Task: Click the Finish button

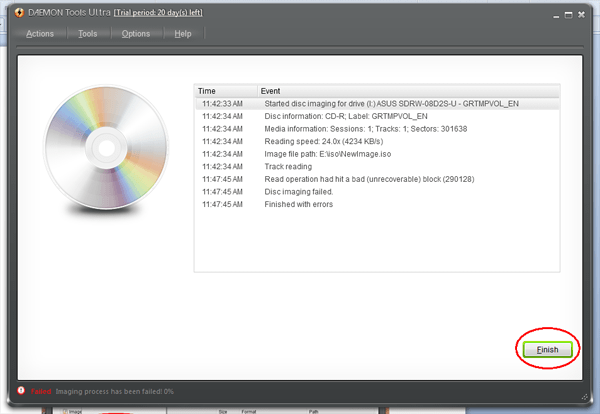Action: tap(547, 349)
